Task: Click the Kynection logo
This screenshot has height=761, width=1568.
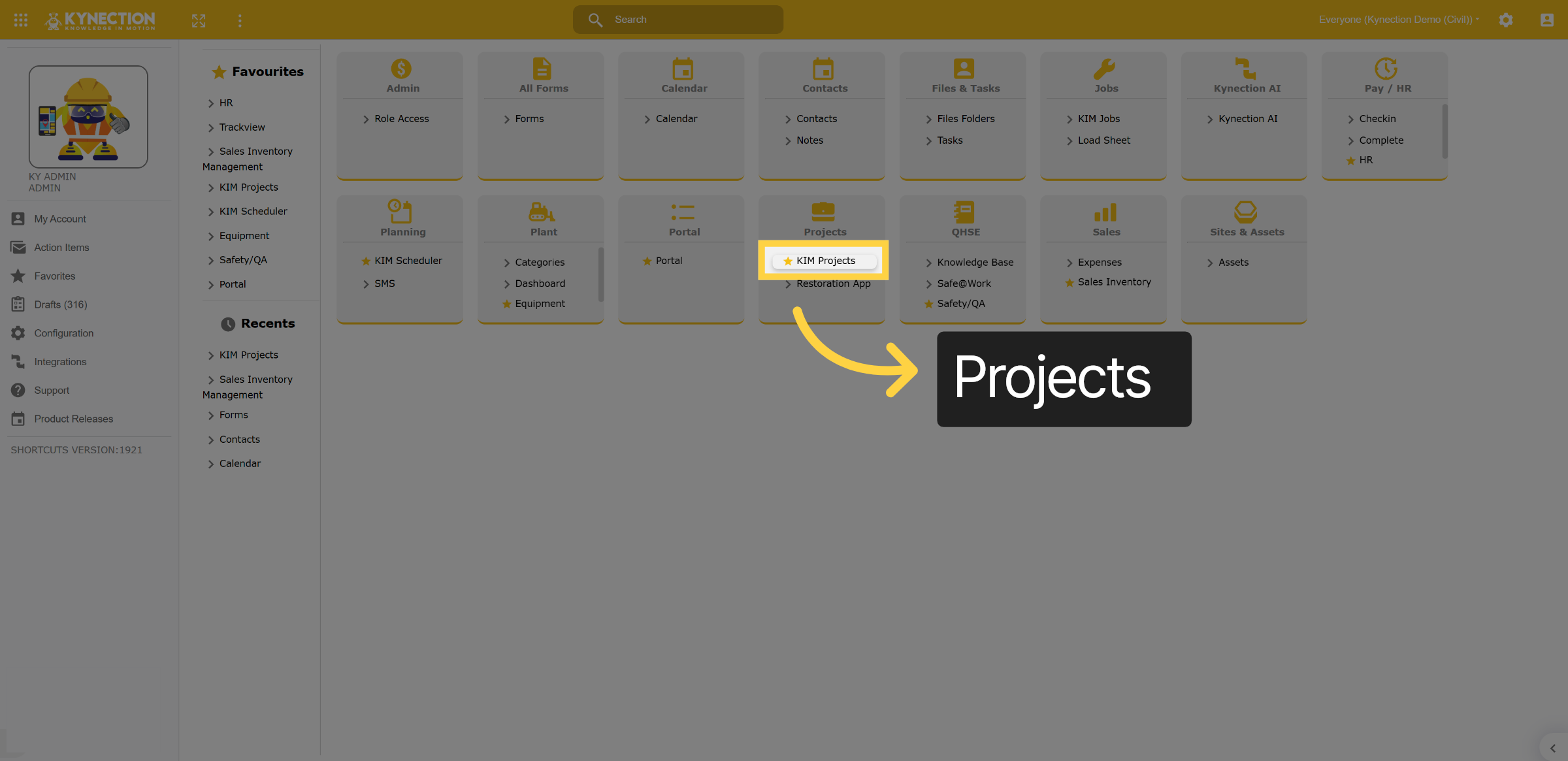Action: point(100,20)
